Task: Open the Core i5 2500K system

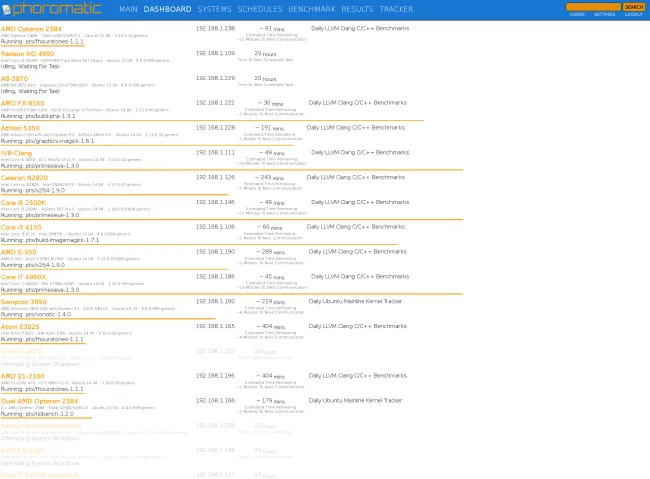Action: [x=23, y=203]
